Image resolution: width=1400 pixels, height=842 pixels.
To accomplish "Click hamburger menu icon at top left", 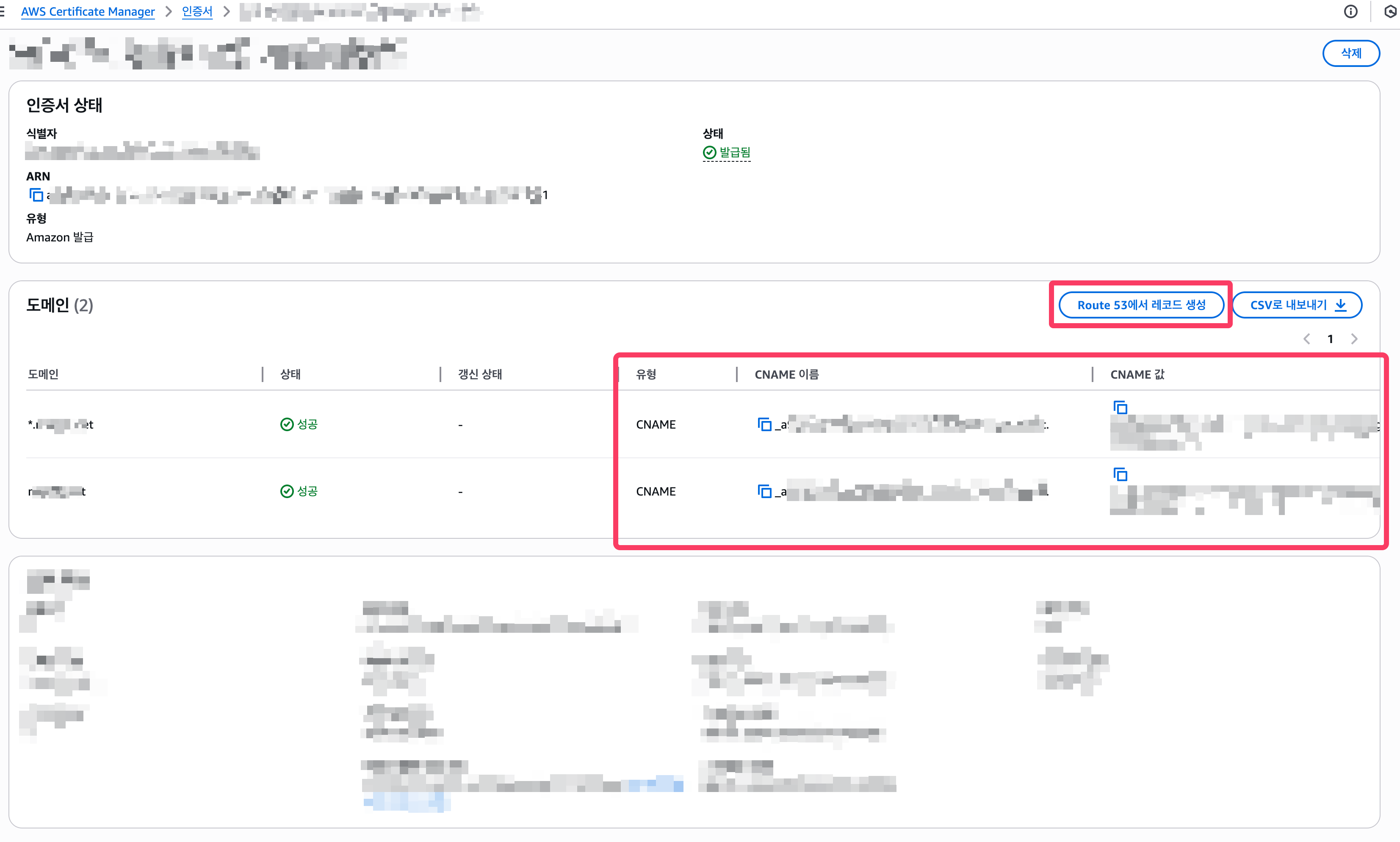I will click(3, 11).
